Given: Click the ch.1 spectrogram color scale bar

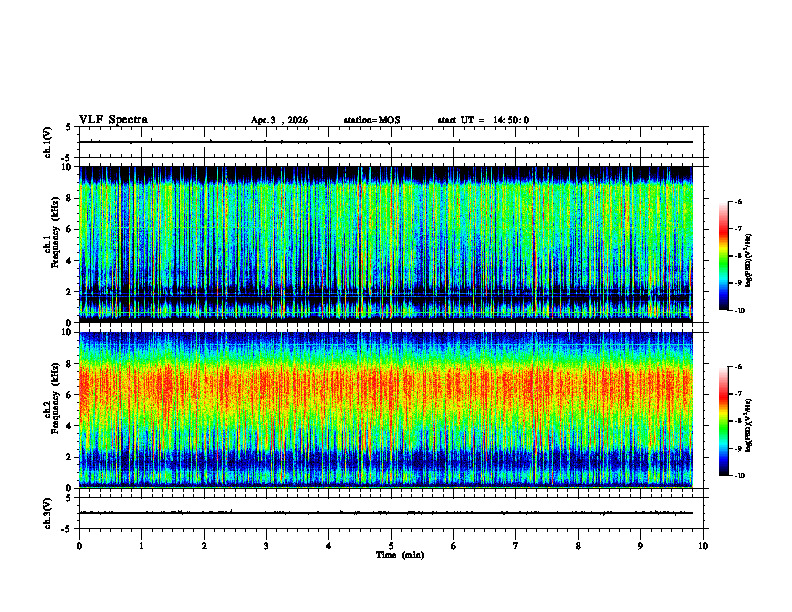Looking at the screenshot, I should 723,256.
